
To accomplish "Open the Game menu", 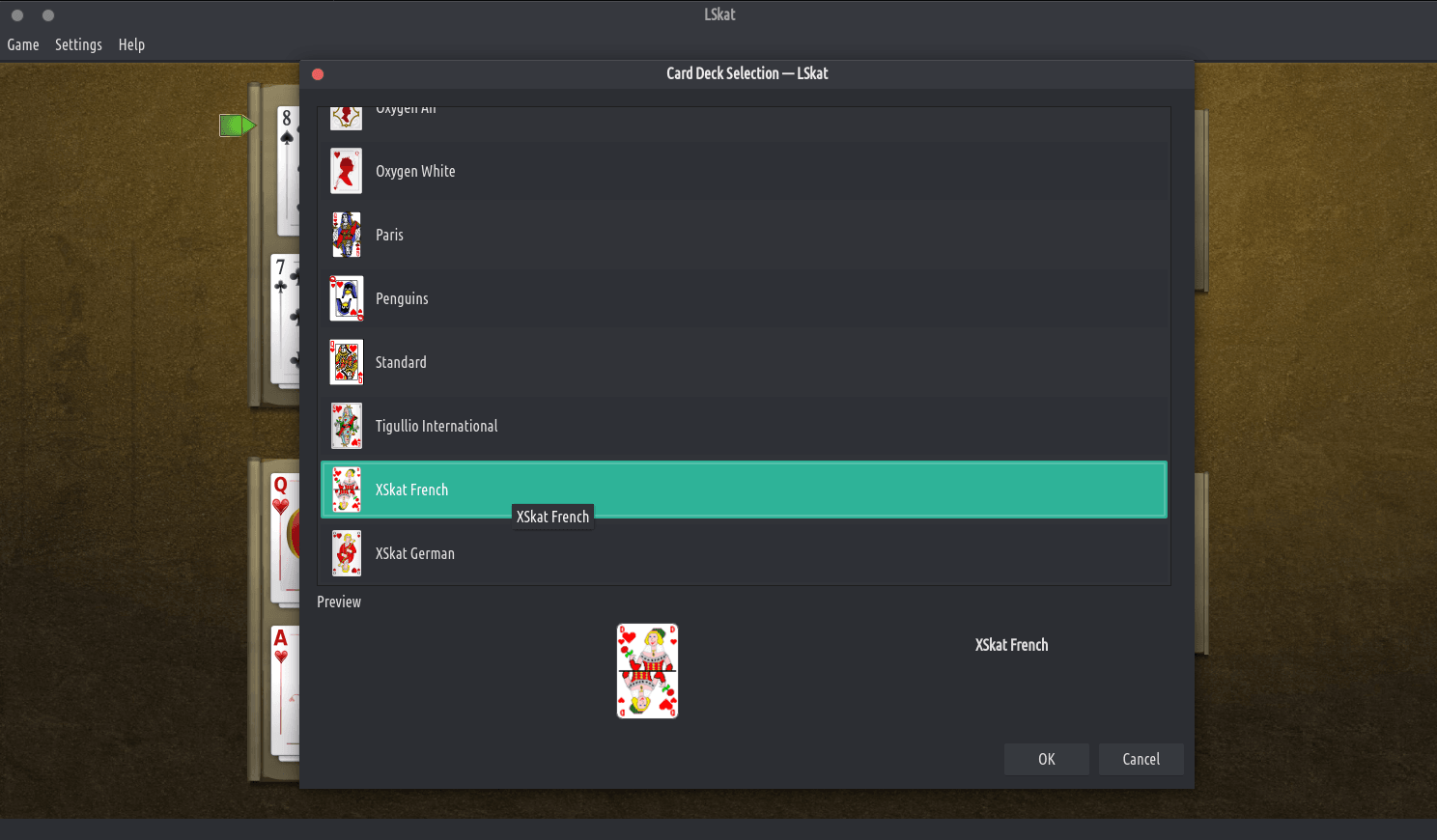I will (x=23, y=44).
